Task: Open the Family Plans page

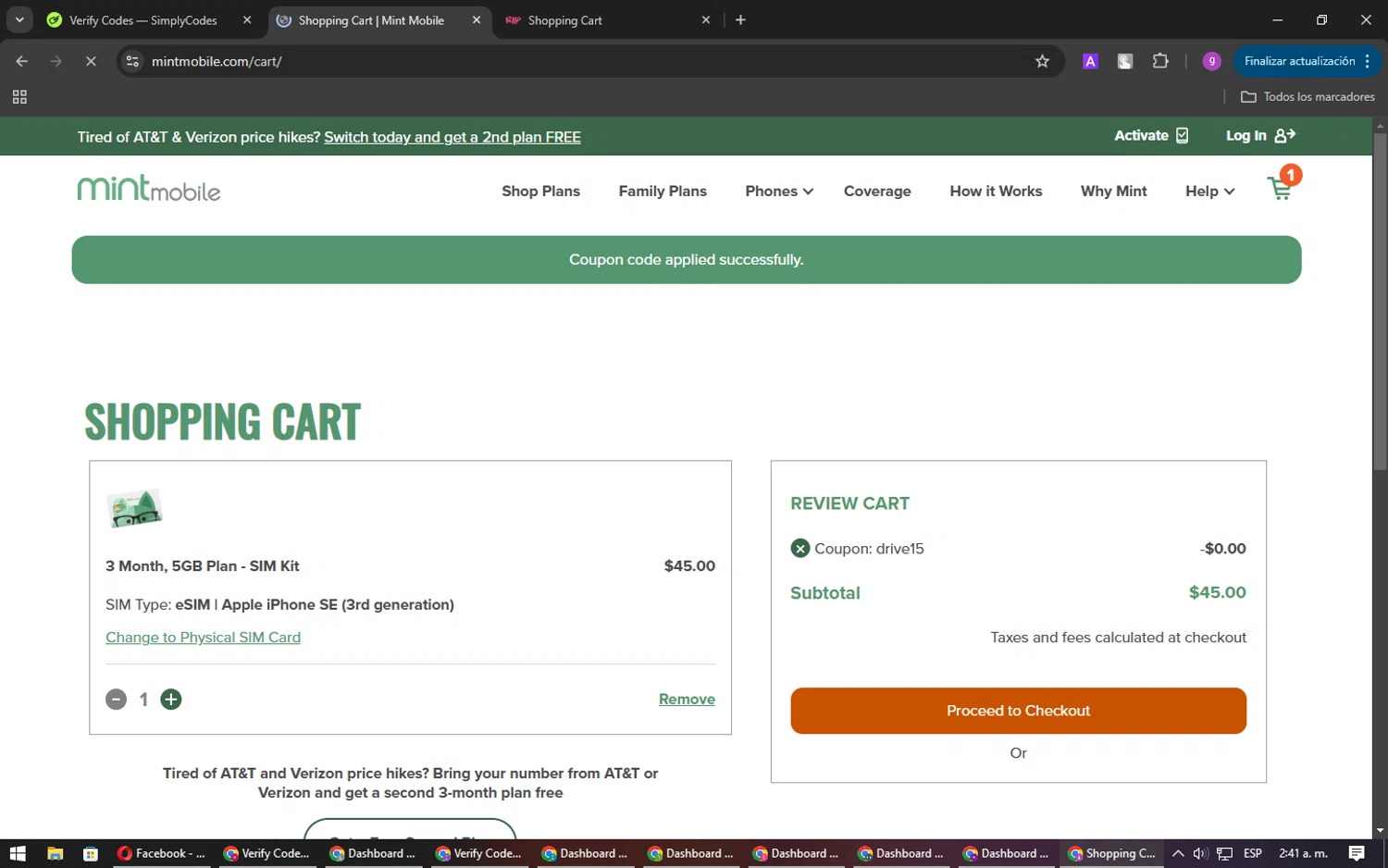Action: [663, 191]
